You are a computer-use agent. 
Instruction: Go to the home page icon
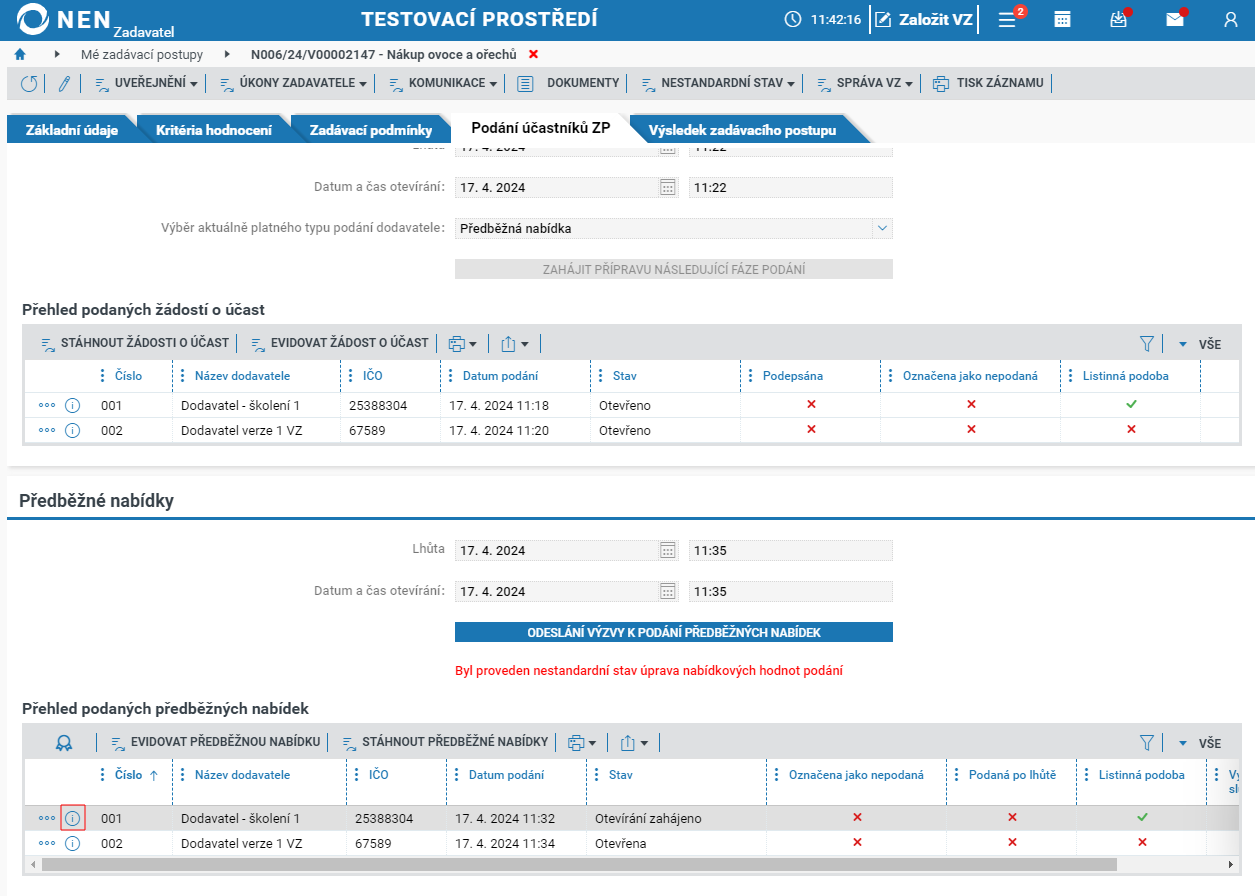20,54
